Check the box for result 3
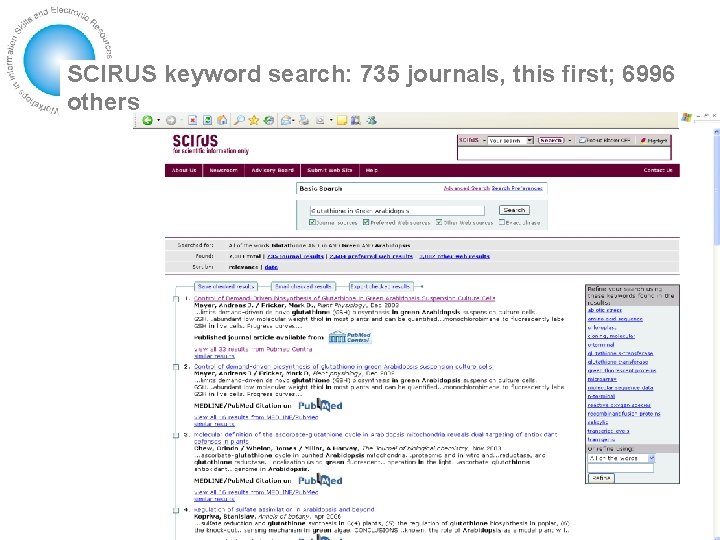Image resolution: width=720 pixels, height=540 pixels. [x=176, y=436]
